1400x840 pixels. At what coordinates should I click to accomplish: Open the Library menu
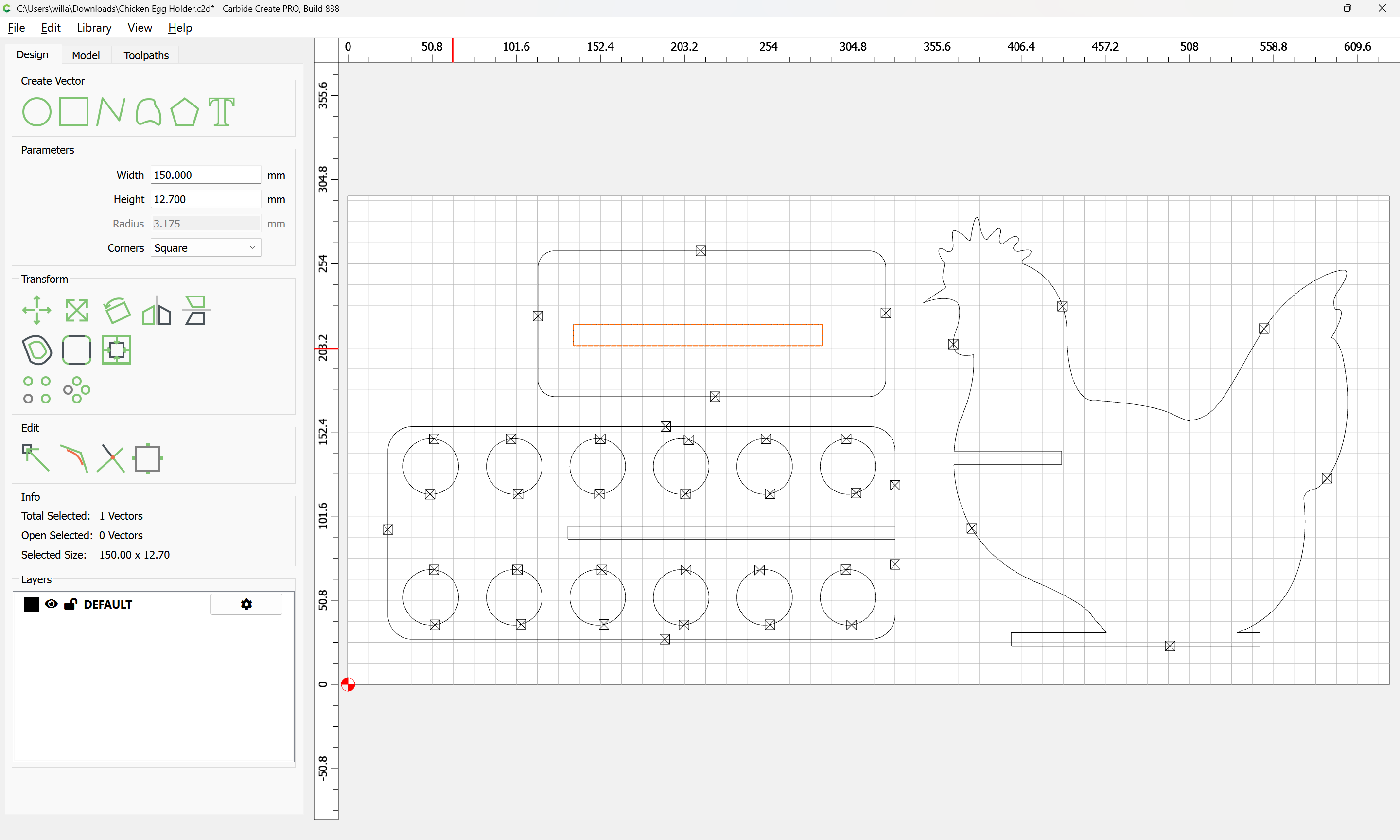coord(94,28)
